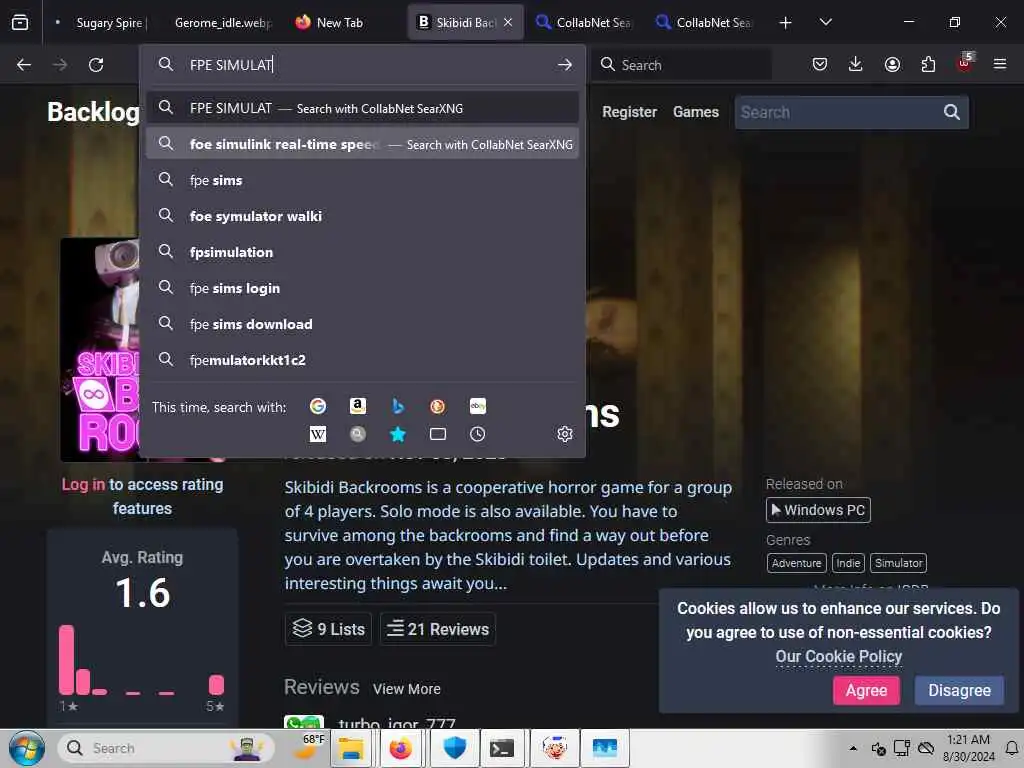Switch to the first CollabNet Search tab
Image resolution: width=1024 pixels, height=768 pixels.
click(586, 23)
